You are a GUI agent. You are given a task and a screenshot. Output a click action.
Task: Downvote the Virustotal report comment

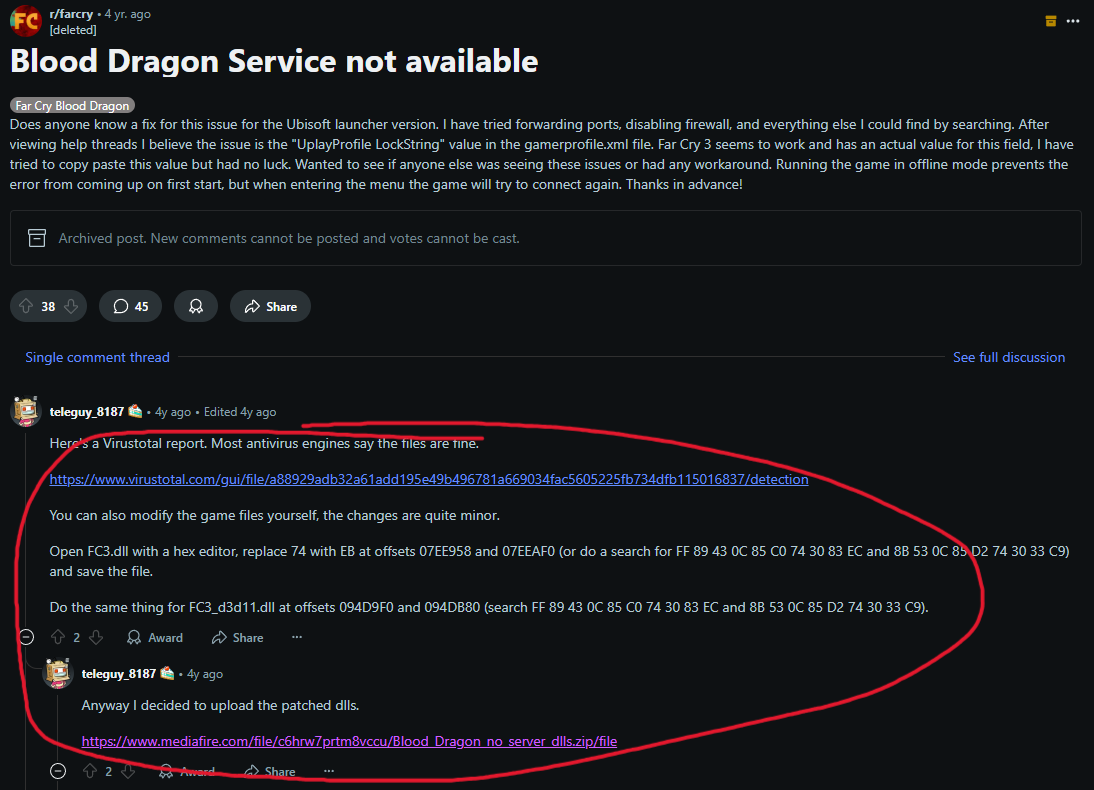click(96, 637)
